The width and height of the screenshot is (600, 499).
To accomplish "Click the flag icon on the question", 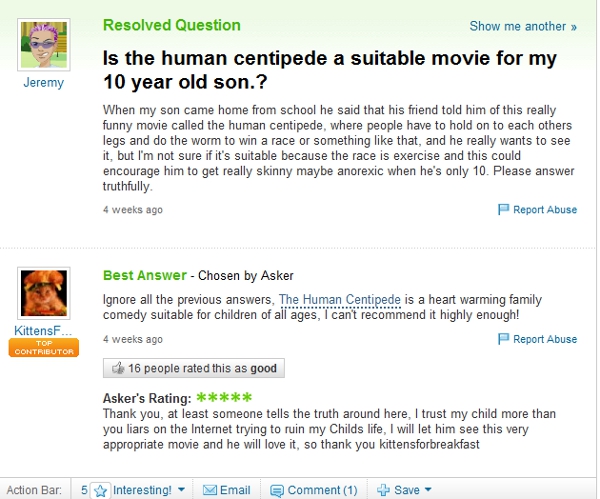I will pyautogui.click(x=503, y=210).
